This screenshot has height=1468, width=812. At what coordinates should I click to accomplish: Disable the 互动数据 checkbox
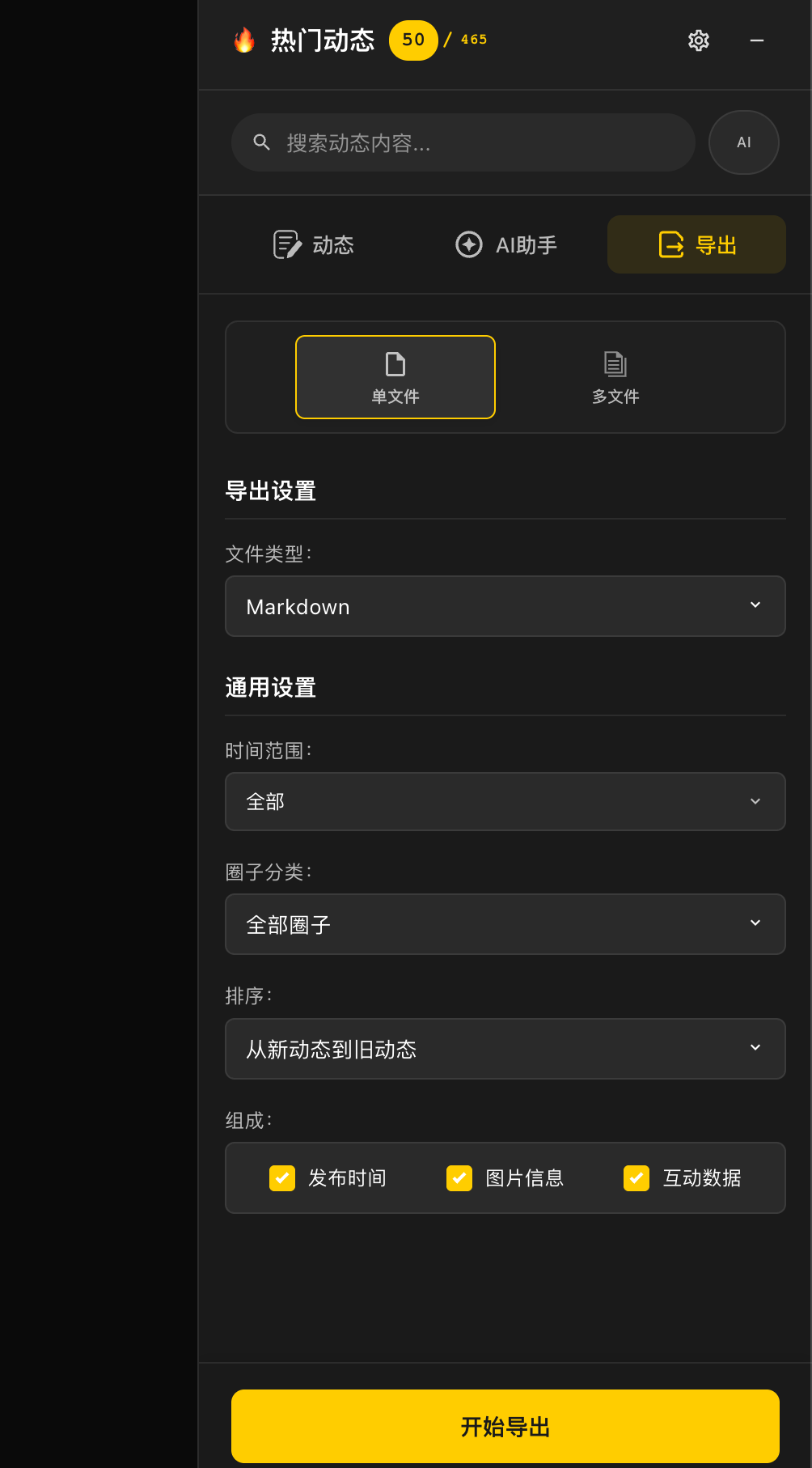coord(636,1178)
